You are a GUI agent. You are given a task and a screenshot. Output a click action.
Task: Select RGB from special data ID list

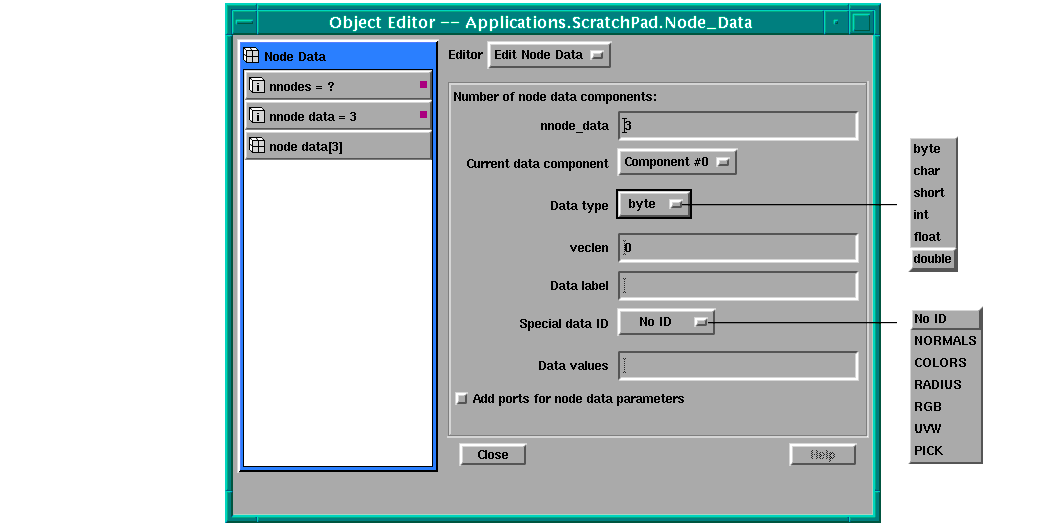pos(928,407)
